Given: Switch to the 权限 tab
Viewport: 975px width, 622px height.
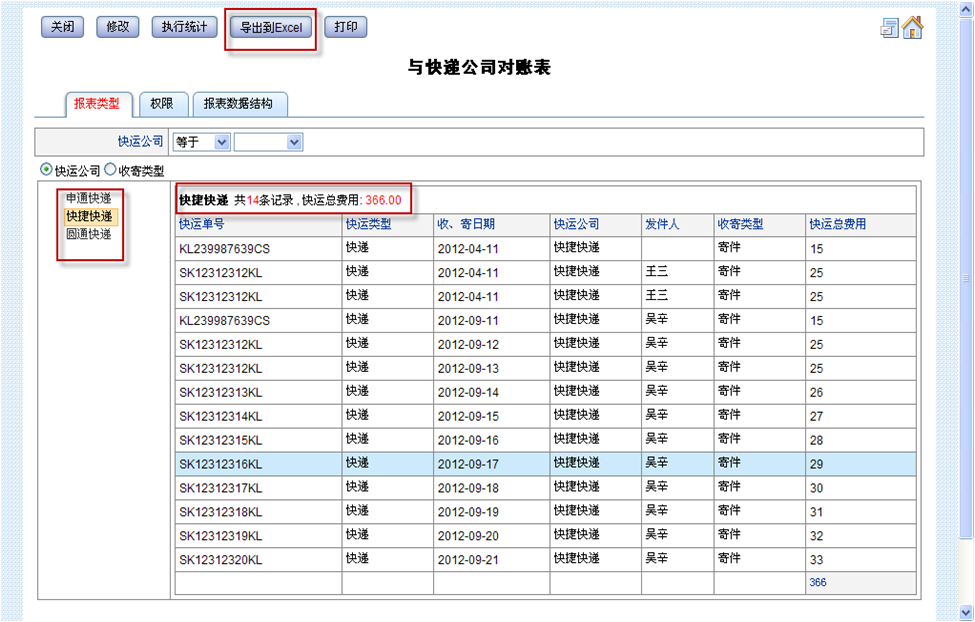Looking at the screenshot, I should [x=162, y=104].
